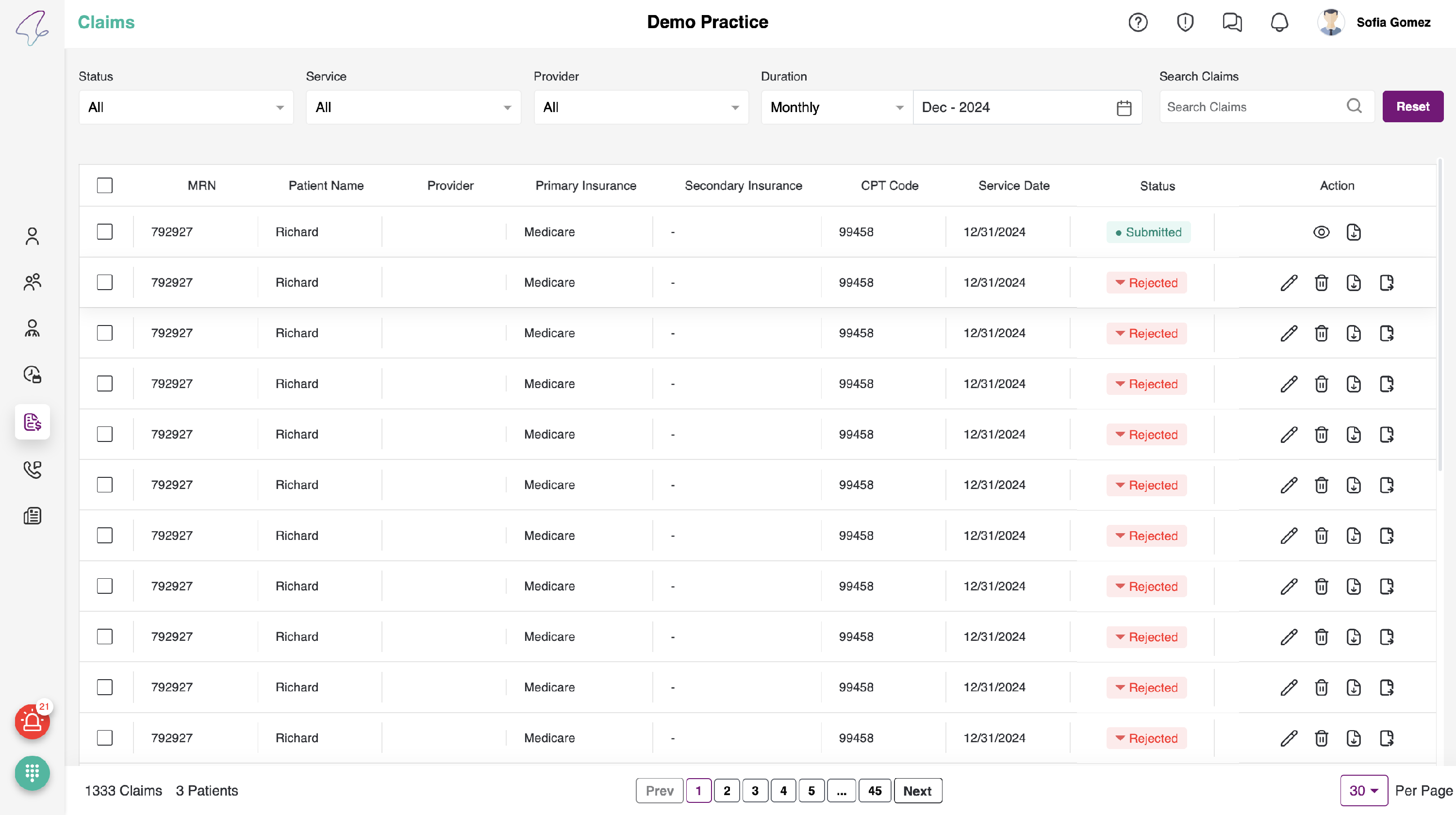1456x815 pixels.
Task: Download the Submitted claim file
Action: tap(1353, 232)
